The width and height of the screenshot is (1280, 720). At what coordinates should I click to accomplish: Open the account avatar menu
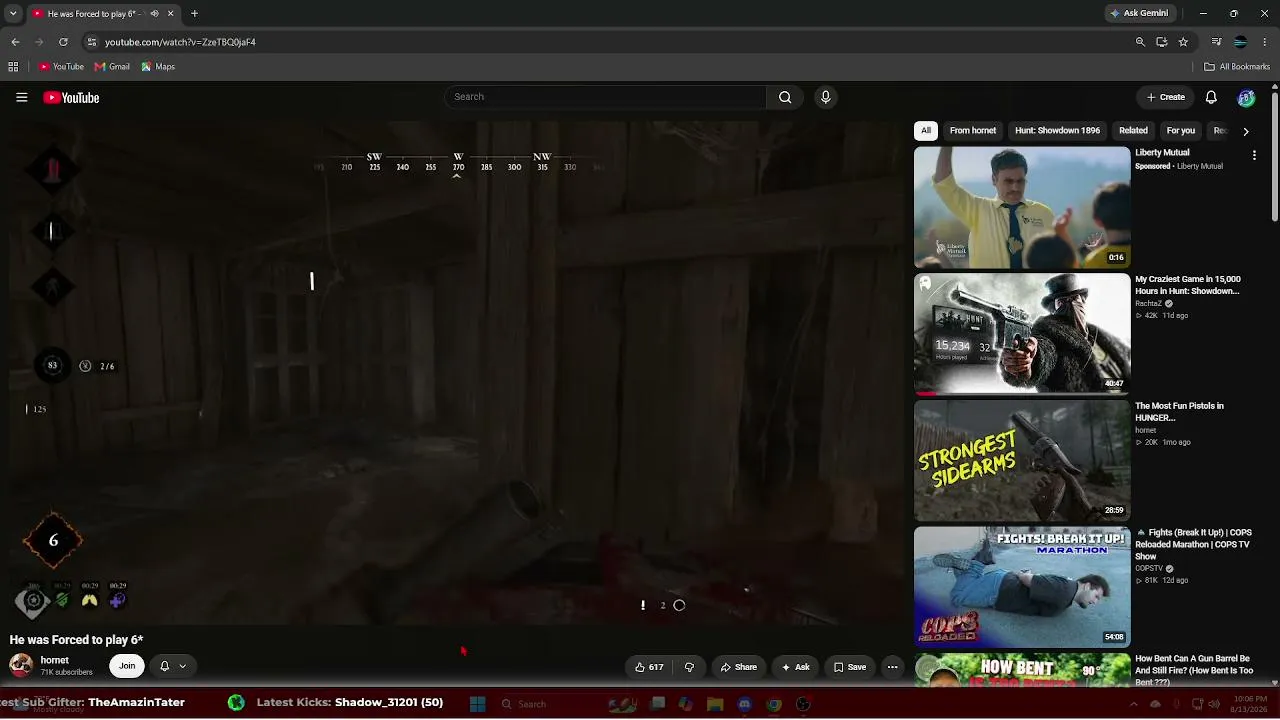(x=1246, y=97)
